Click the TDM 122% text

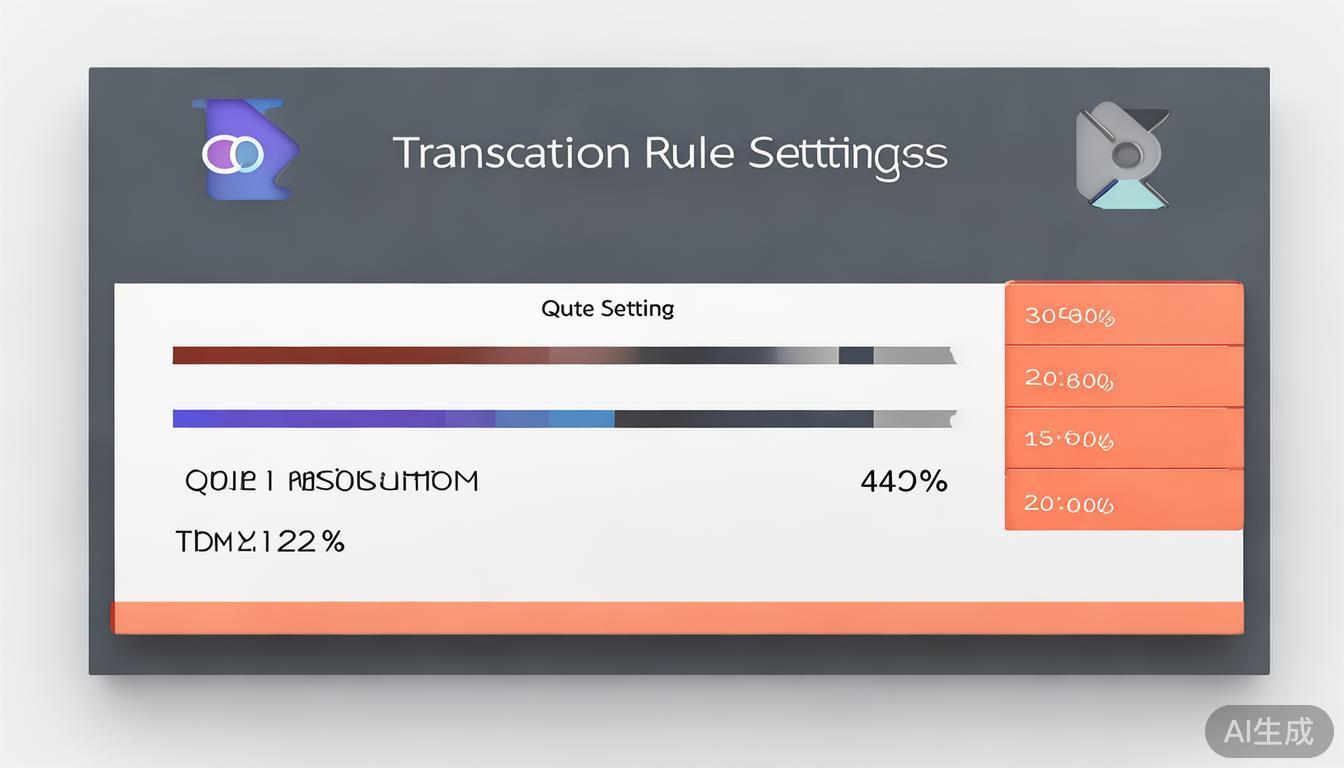click(x=260, y=542)
